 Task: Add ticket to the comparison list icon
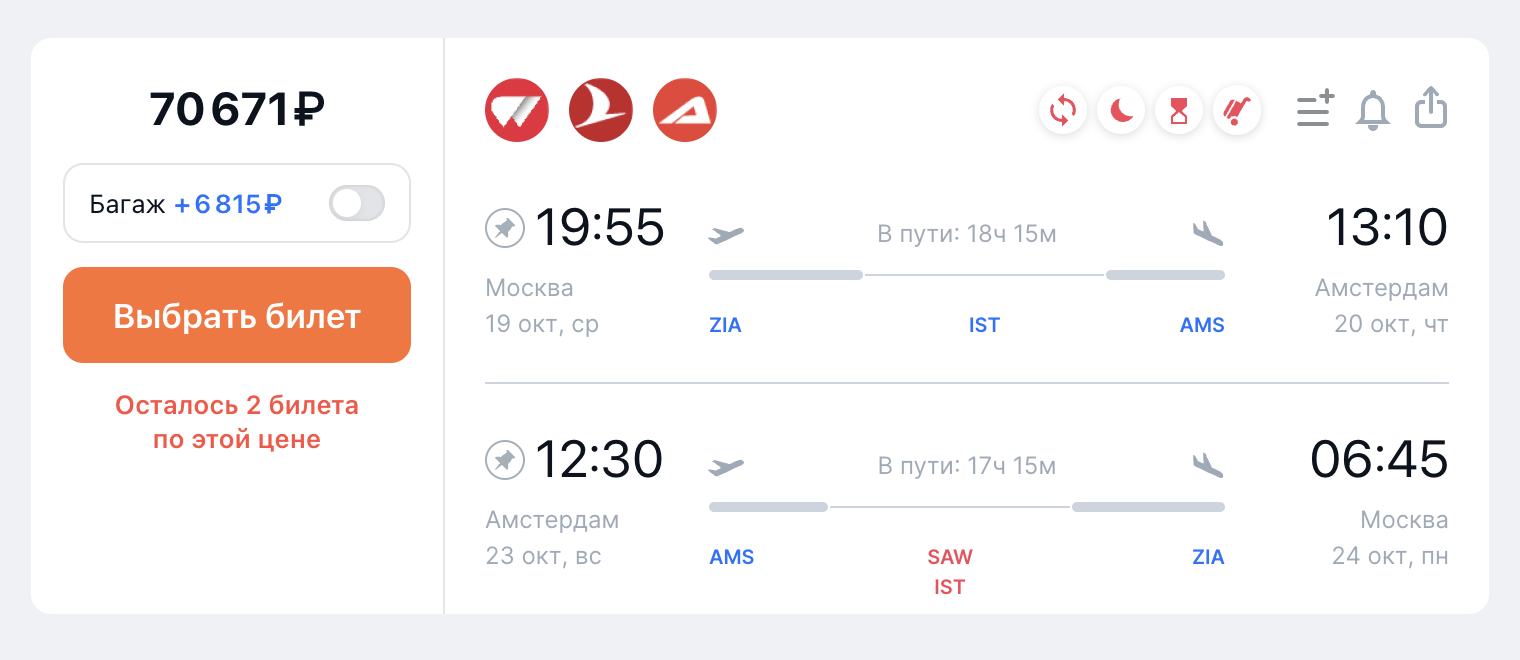tap(1315, 109)
